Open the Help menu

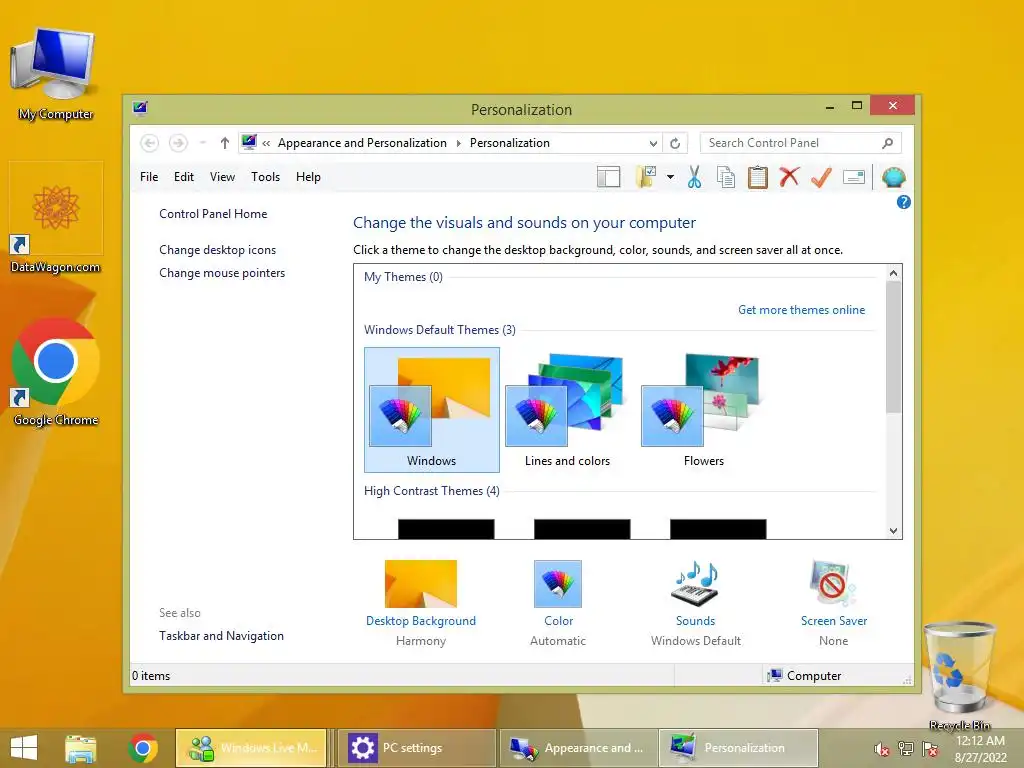coord(308,177)
